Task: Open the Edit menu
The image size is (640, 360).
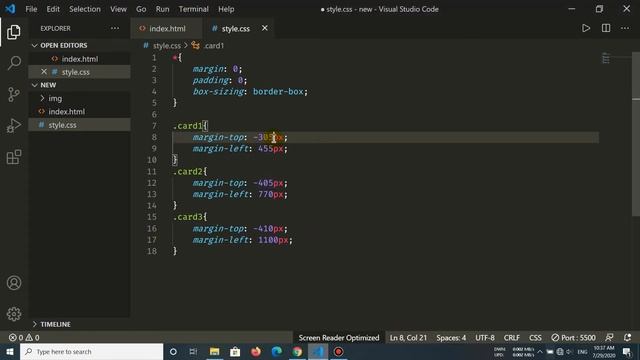Action: coord(53,9)
